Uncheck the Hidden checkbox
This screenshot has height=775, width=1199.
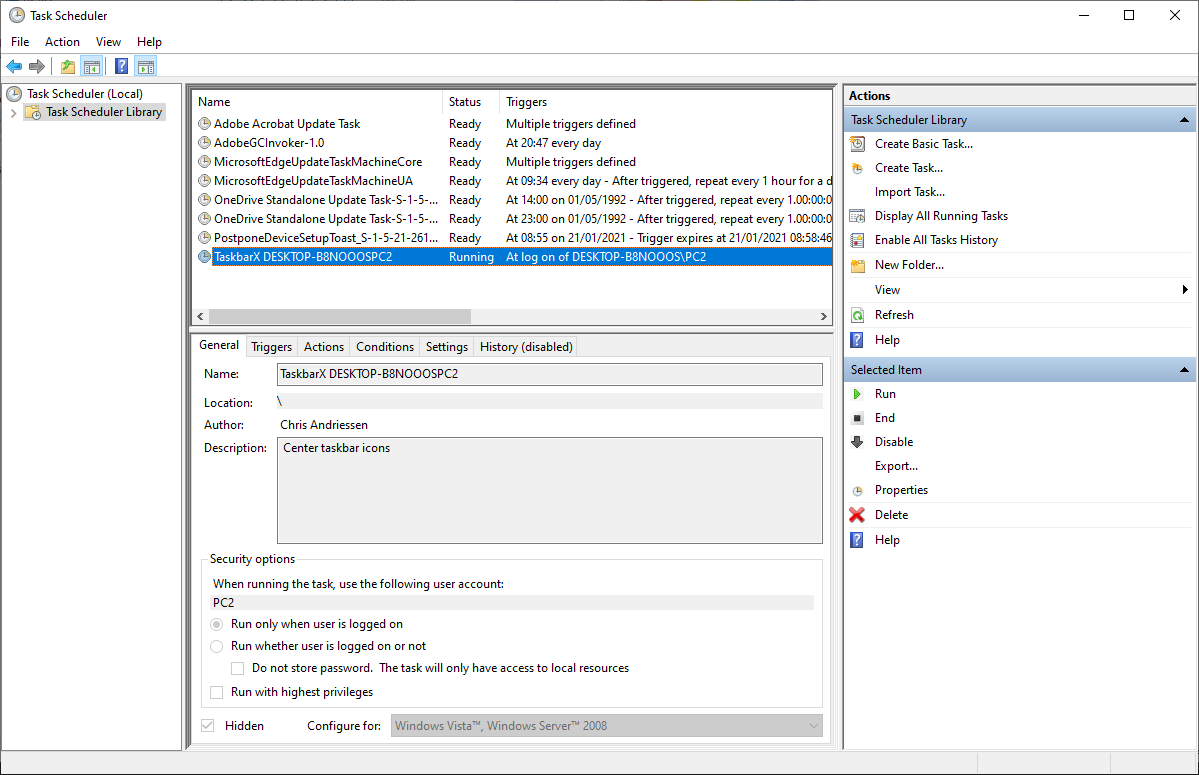point(216,726)
